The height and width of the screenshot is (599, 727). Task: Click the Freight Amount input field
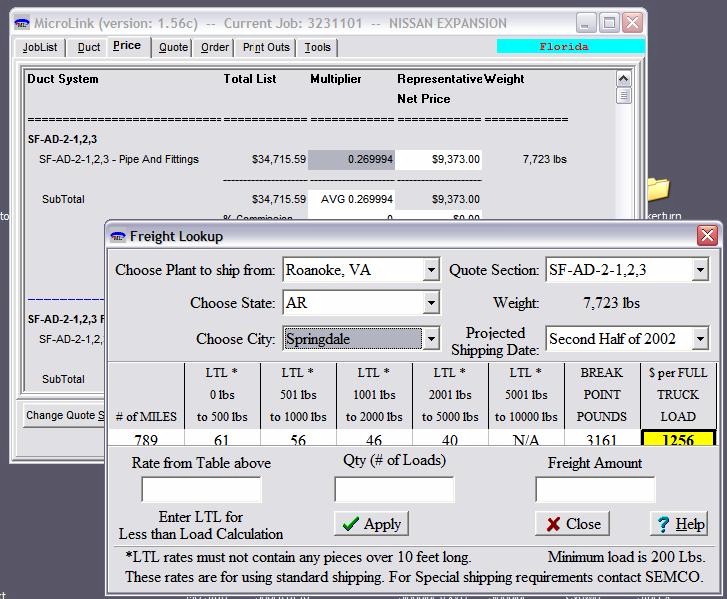click(x=595, y=489)
